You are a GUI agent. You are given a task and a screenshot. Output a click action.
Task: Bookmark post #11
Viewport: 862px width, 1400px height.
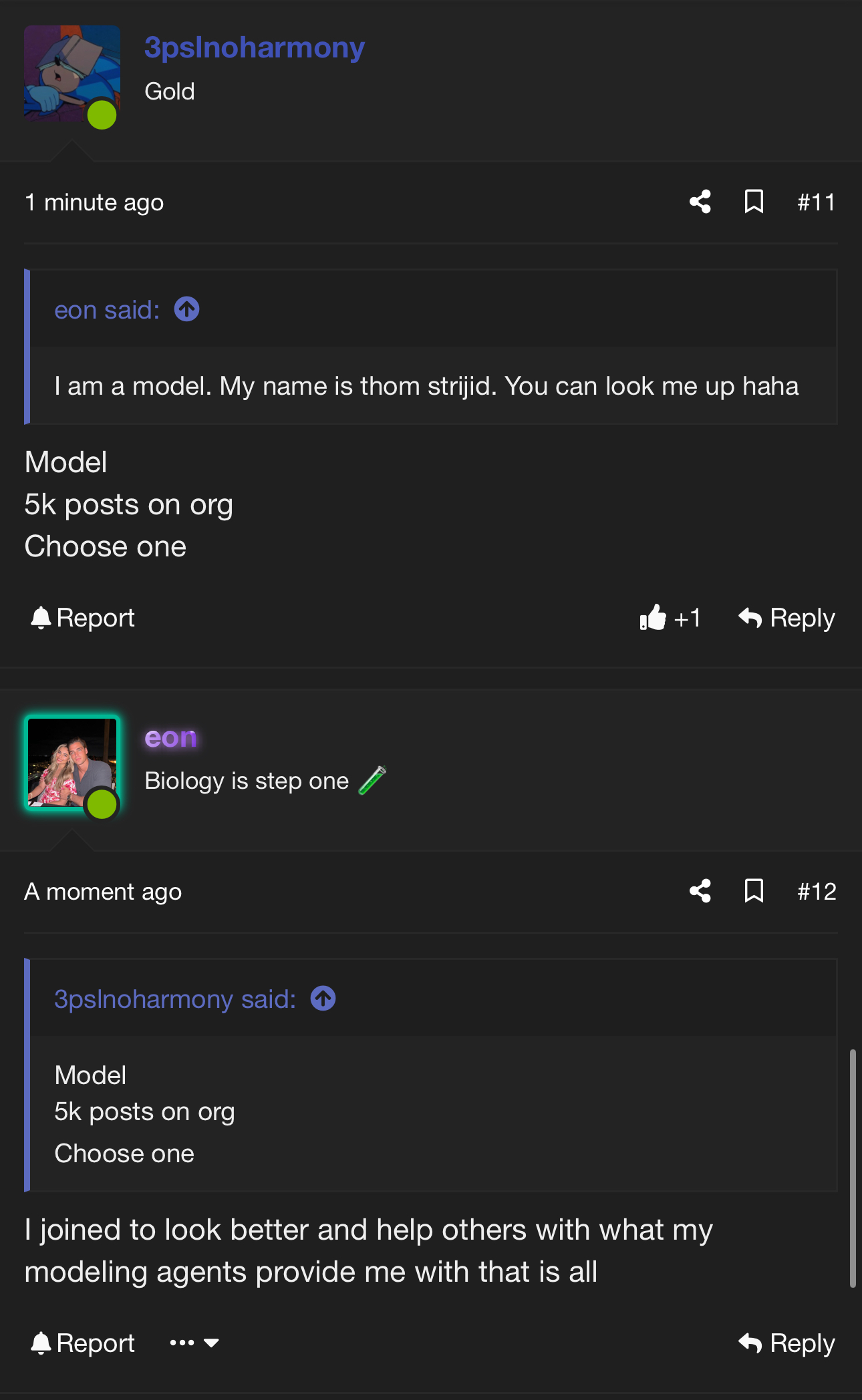tap(754, 202)
